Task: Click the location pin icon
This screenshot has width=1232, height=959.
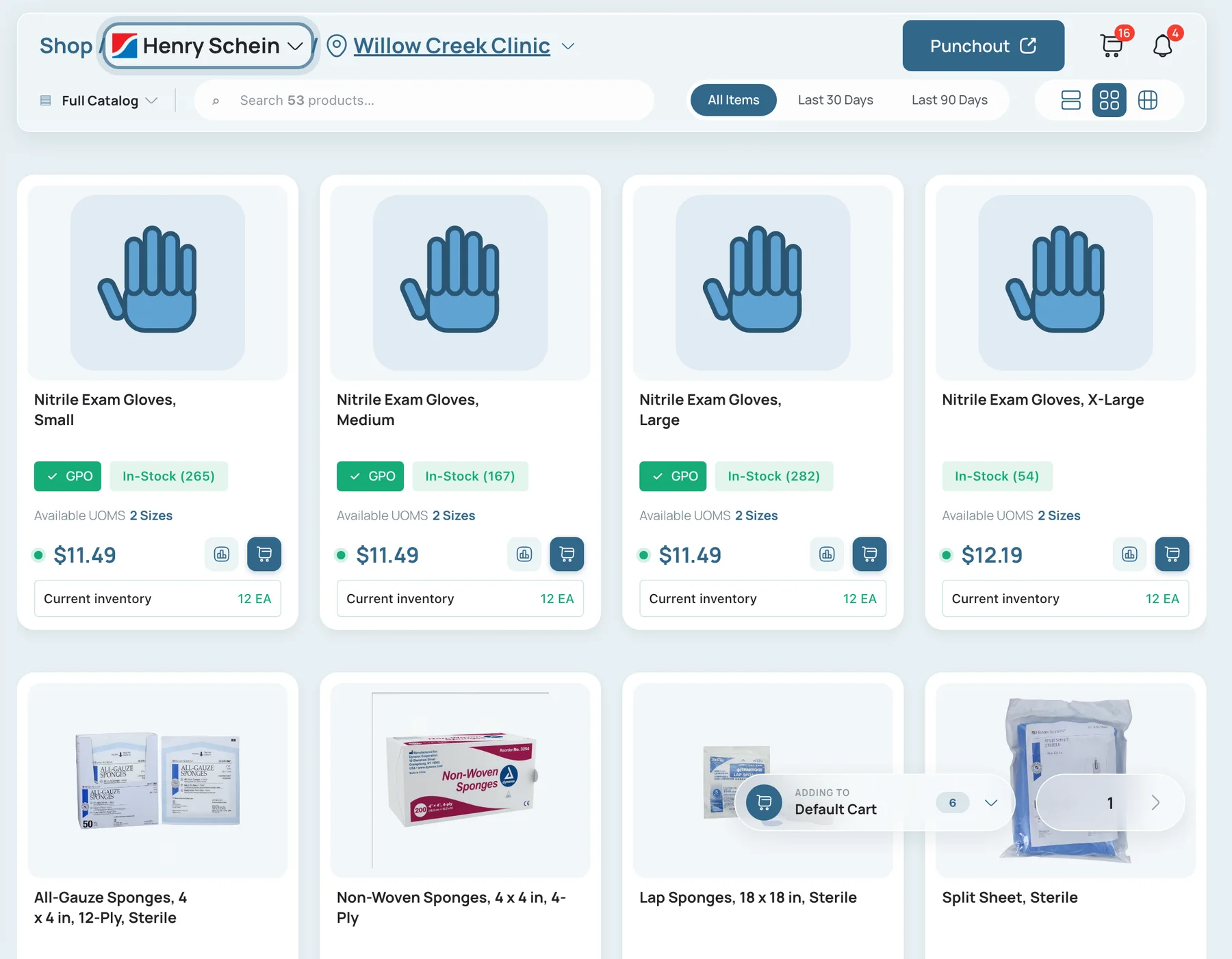Action: [x=336, y=46]
